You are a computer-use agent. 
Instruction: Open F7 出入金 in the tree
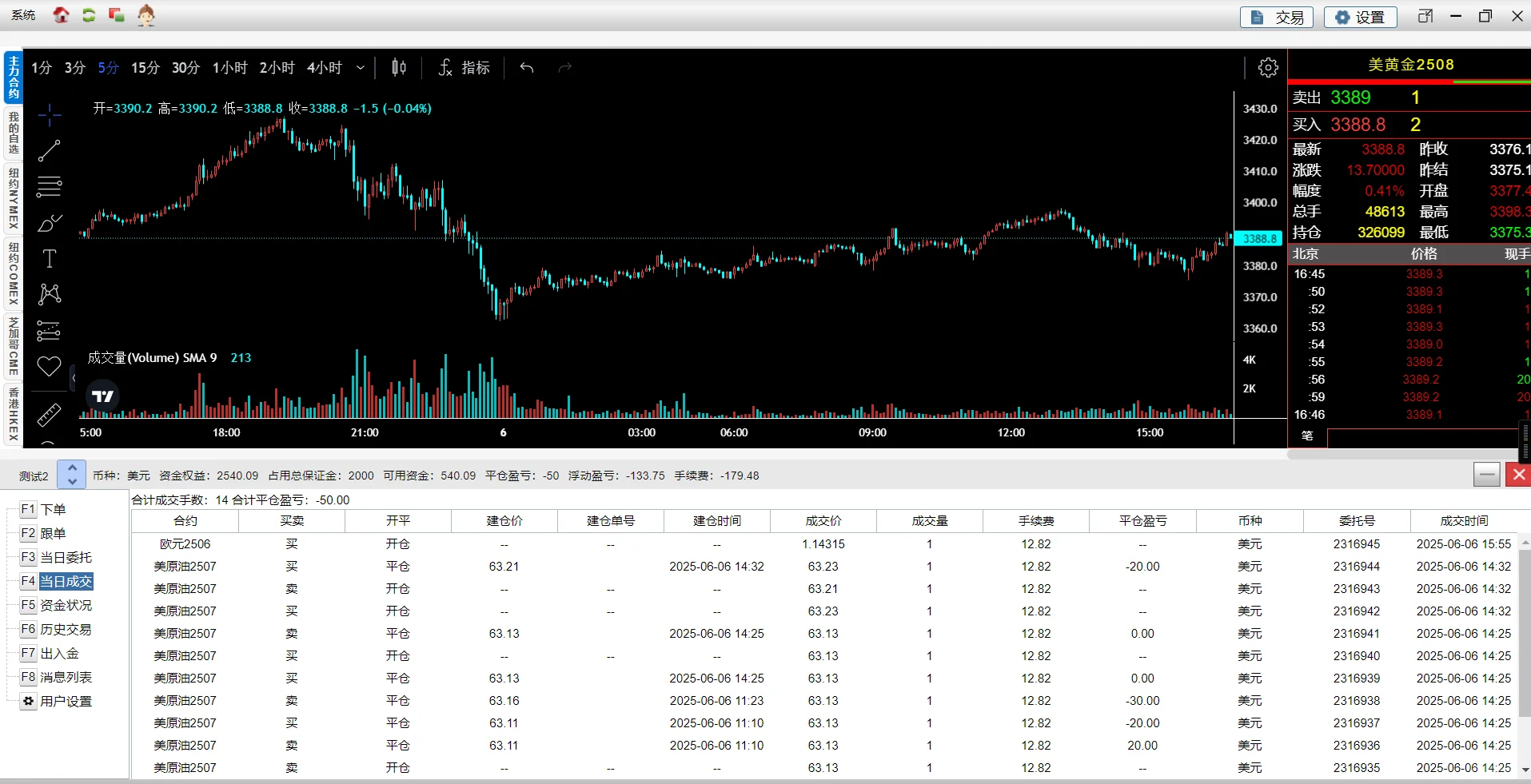50,654
